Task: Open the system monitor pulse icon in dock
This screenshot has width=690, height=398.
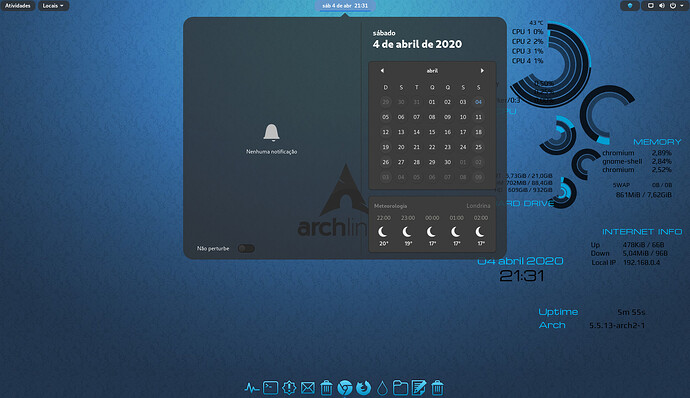Action: point(251,388)
